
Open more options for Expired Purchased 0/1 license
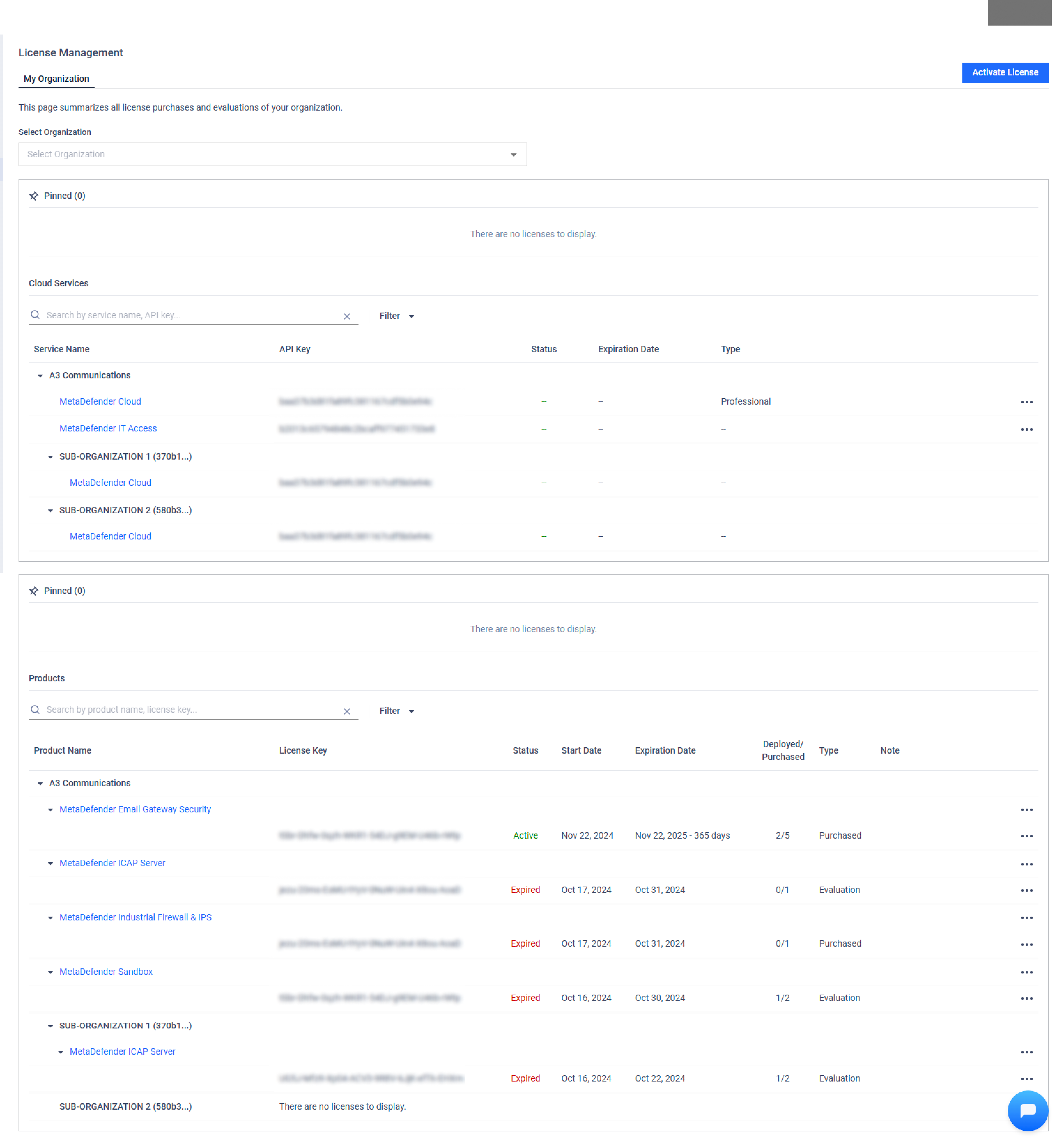[1026, 945]
